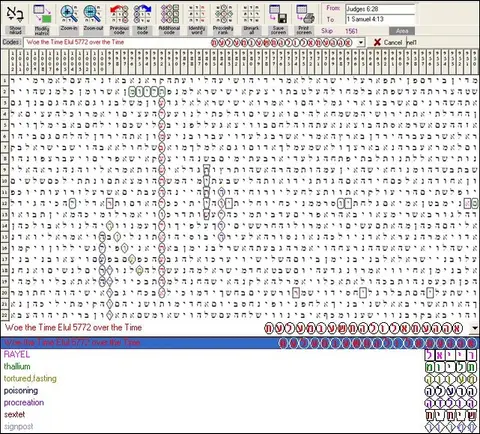The width and height of the screenshot is (480, 434).
Task: Go to Previous code icon
Action: point(119,14)
